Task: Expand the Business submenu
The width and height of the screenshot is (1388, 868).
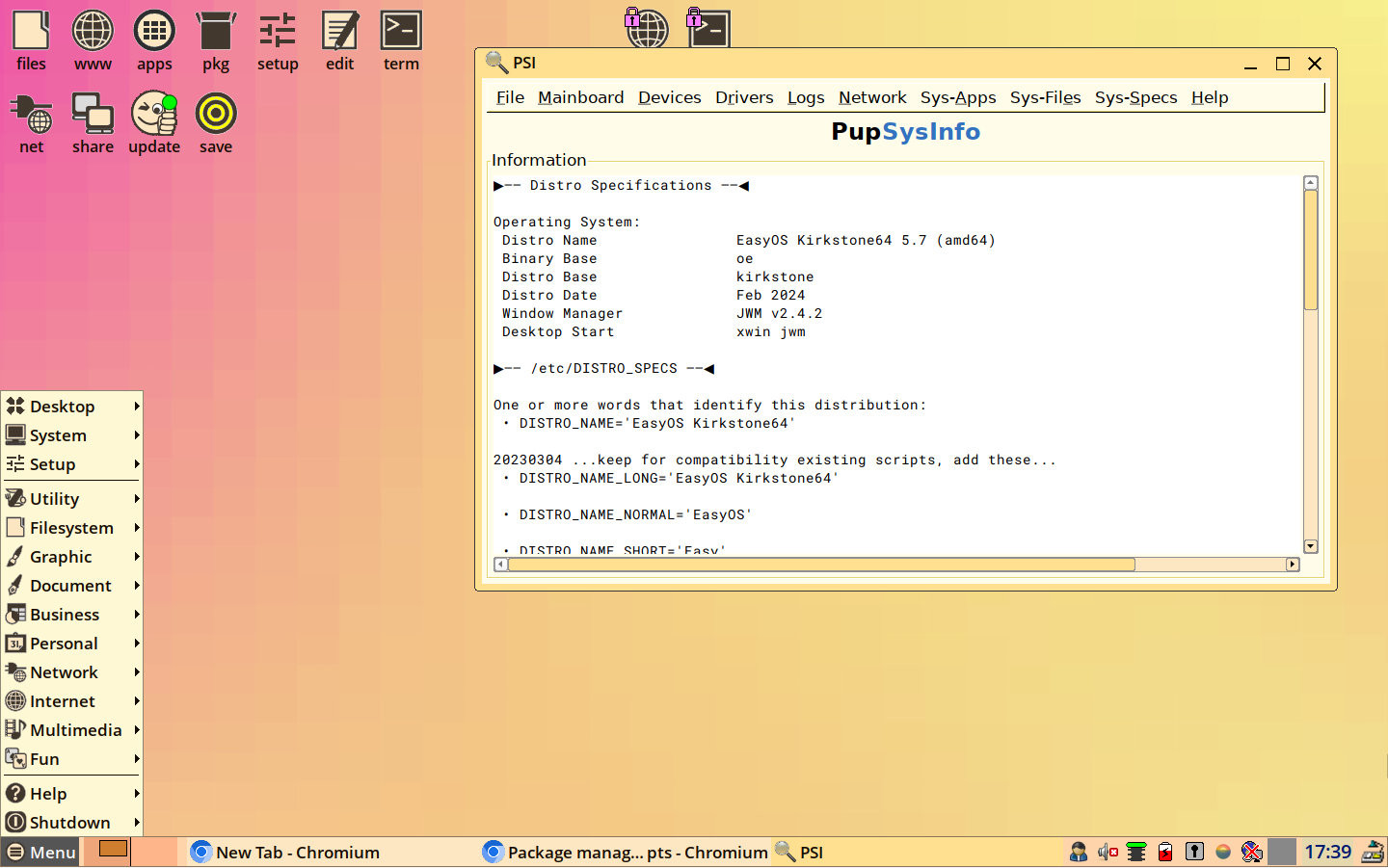Action: coord(72,615)
